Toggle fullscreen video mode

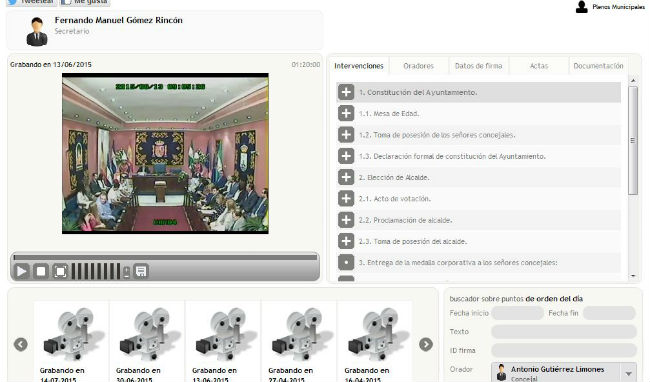[x=61, y=271]
